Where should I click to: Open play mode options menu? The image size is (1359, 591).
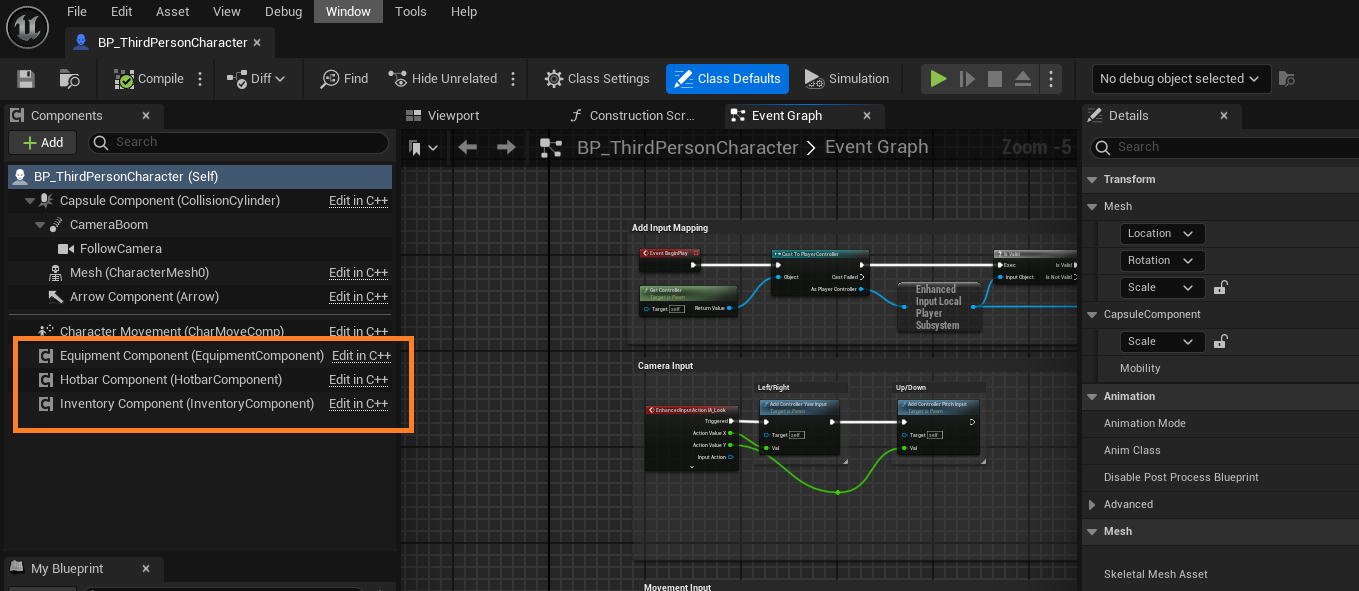tap(1049, 79)
